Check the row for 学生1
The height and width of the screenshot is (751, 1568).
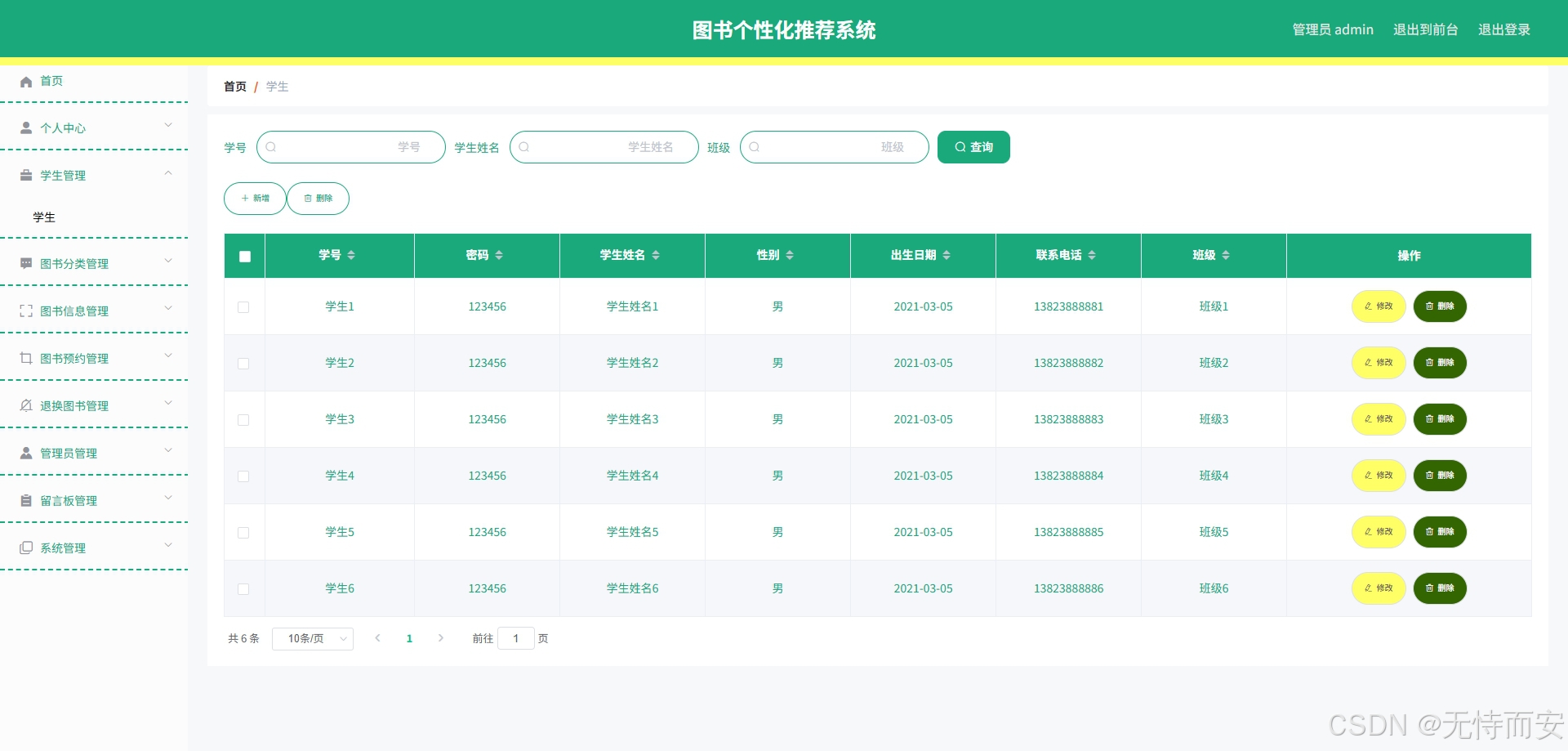[243, 307]
